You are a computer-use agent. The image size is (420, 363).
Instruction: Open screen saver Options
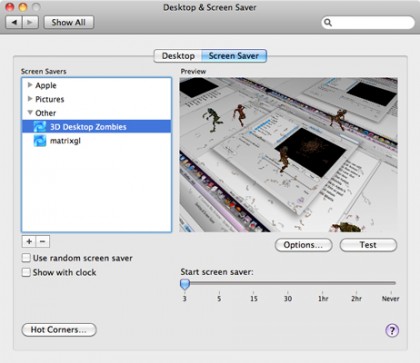click(303, 245)
